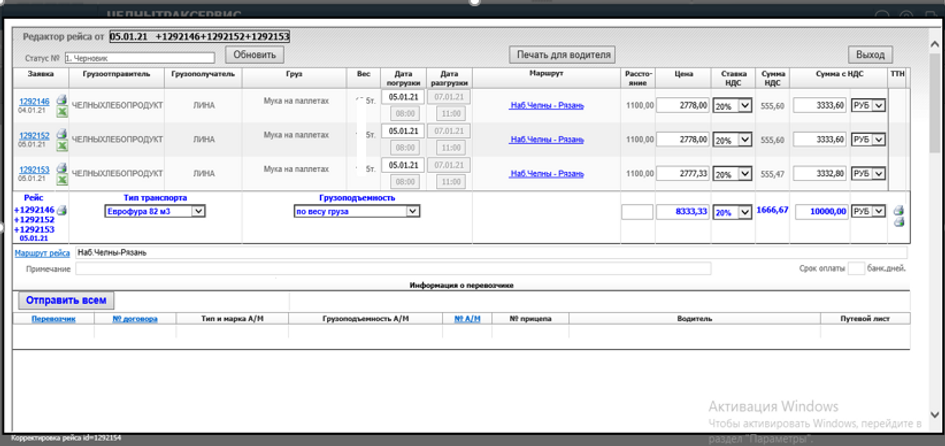Click the Статус № field 1. Черновик
This screenshot has width=945, height=446.
pos(139,58)
